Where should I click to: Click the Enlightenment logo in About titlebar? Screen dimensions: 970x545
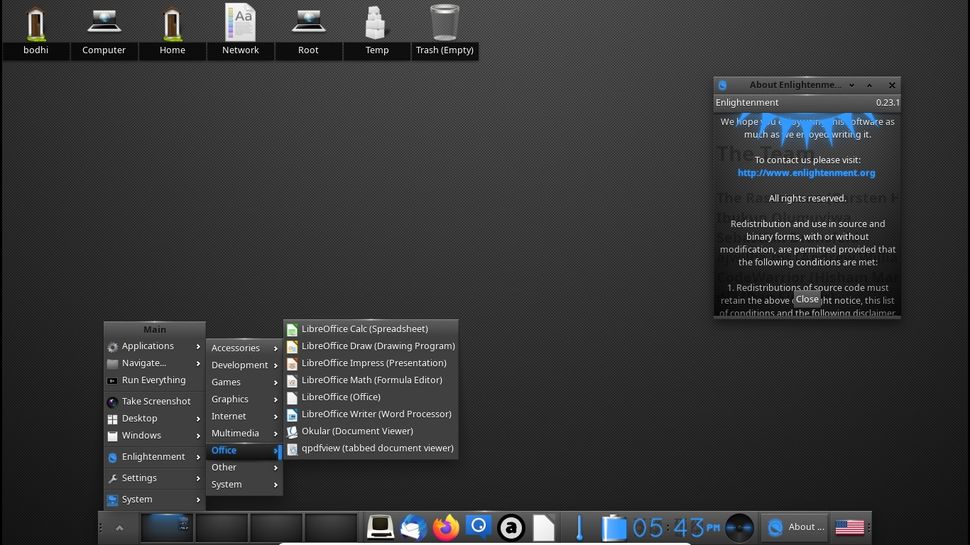coord(722,85)
